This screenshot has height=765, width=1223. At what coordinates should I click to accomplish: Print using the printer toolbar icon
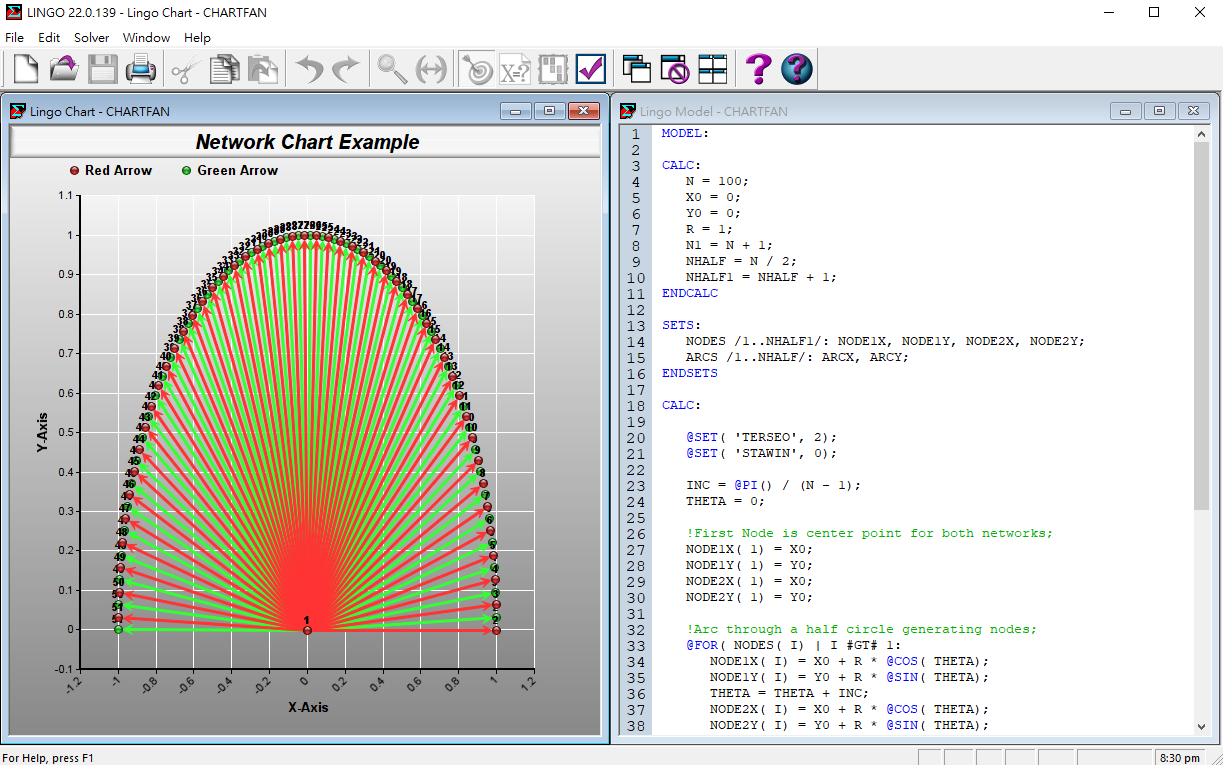[140, 69]
